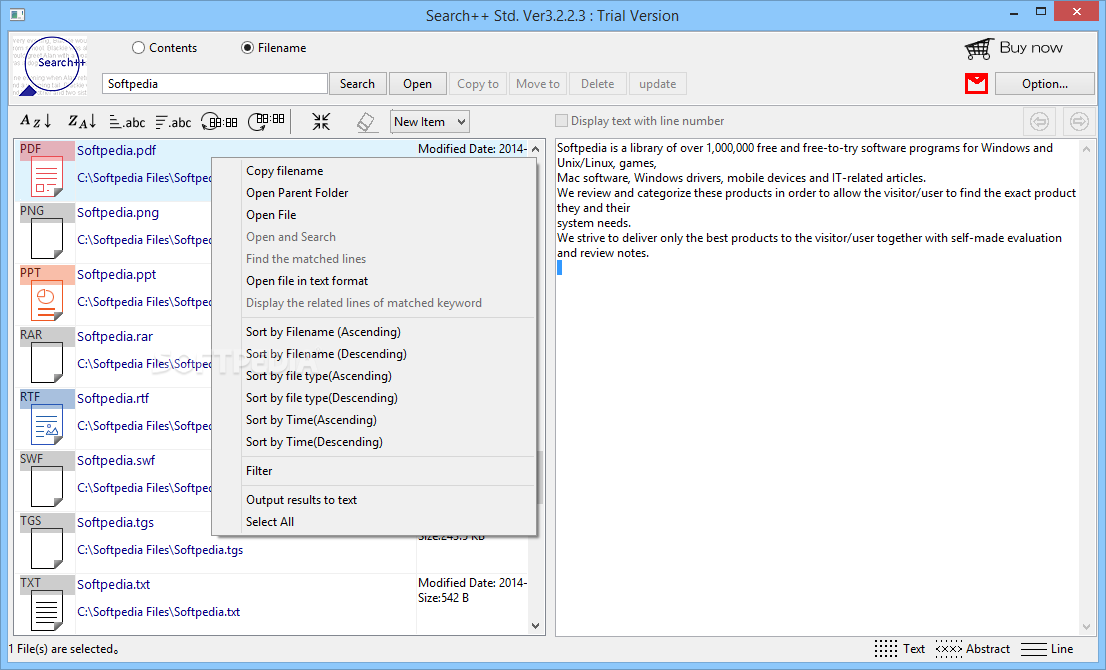Click the Search button
The height and width of the screenshot is (670, 1106).
(x=358, y=84)
